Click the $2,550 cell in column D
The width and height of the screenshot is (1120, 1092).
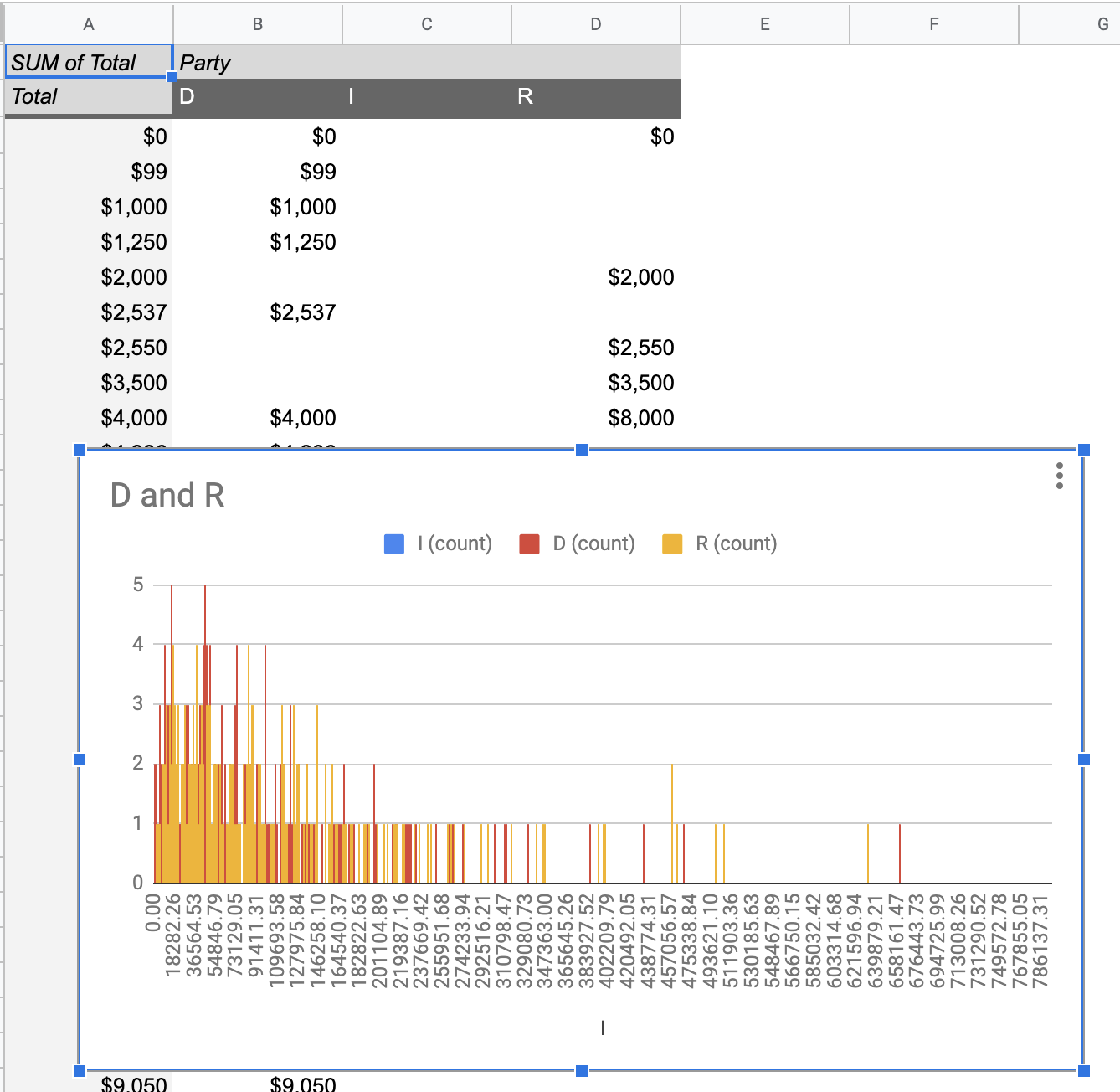pos(596,348)
